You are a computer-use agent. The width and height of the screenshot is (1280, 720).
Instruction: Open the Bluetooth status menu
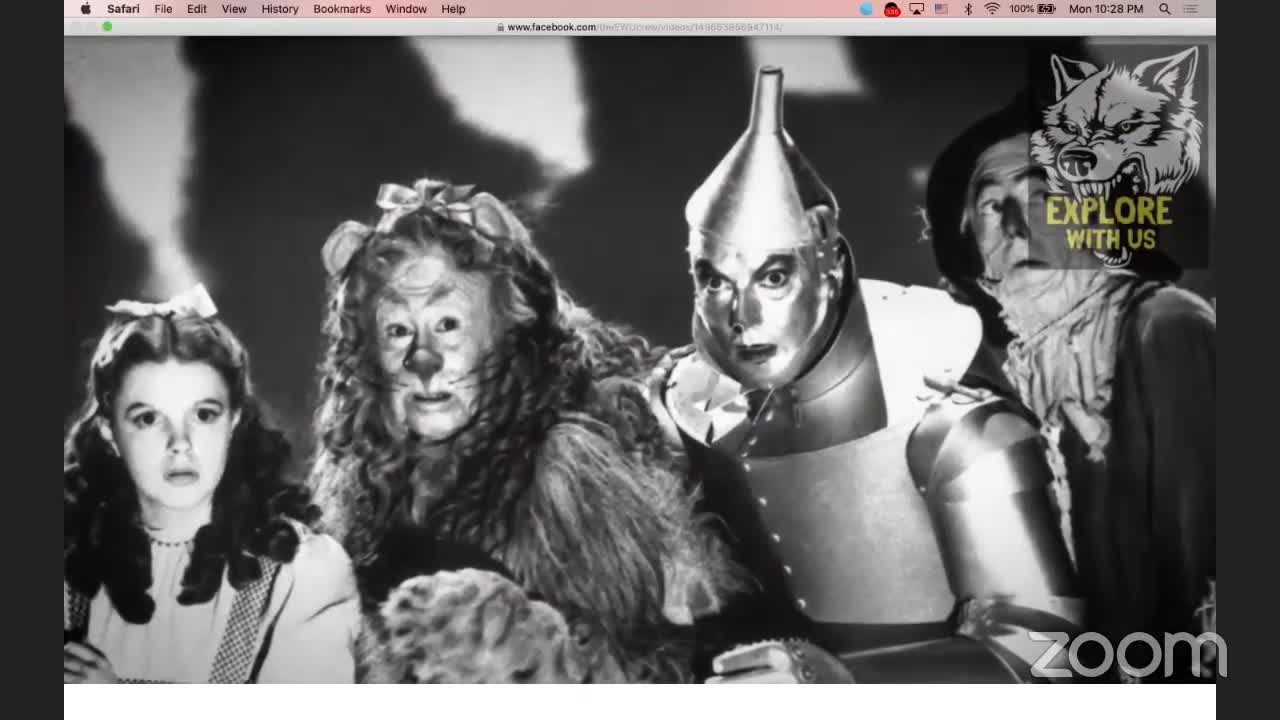point(968,9)
